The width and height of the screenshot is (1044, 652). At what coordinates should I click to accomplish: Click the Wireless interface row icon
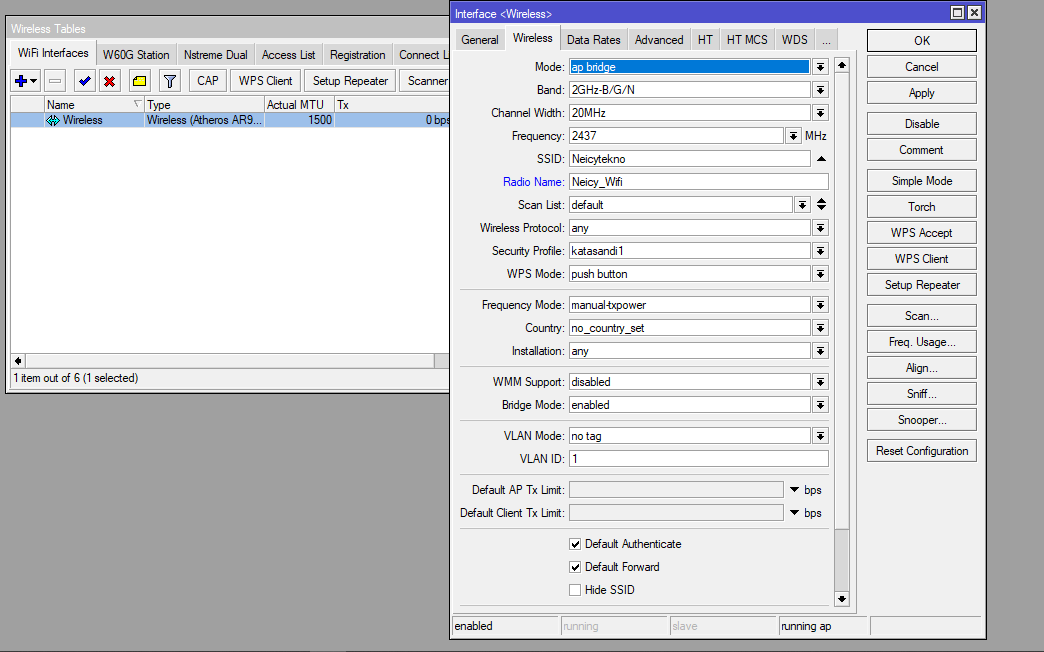click(53, 121)
